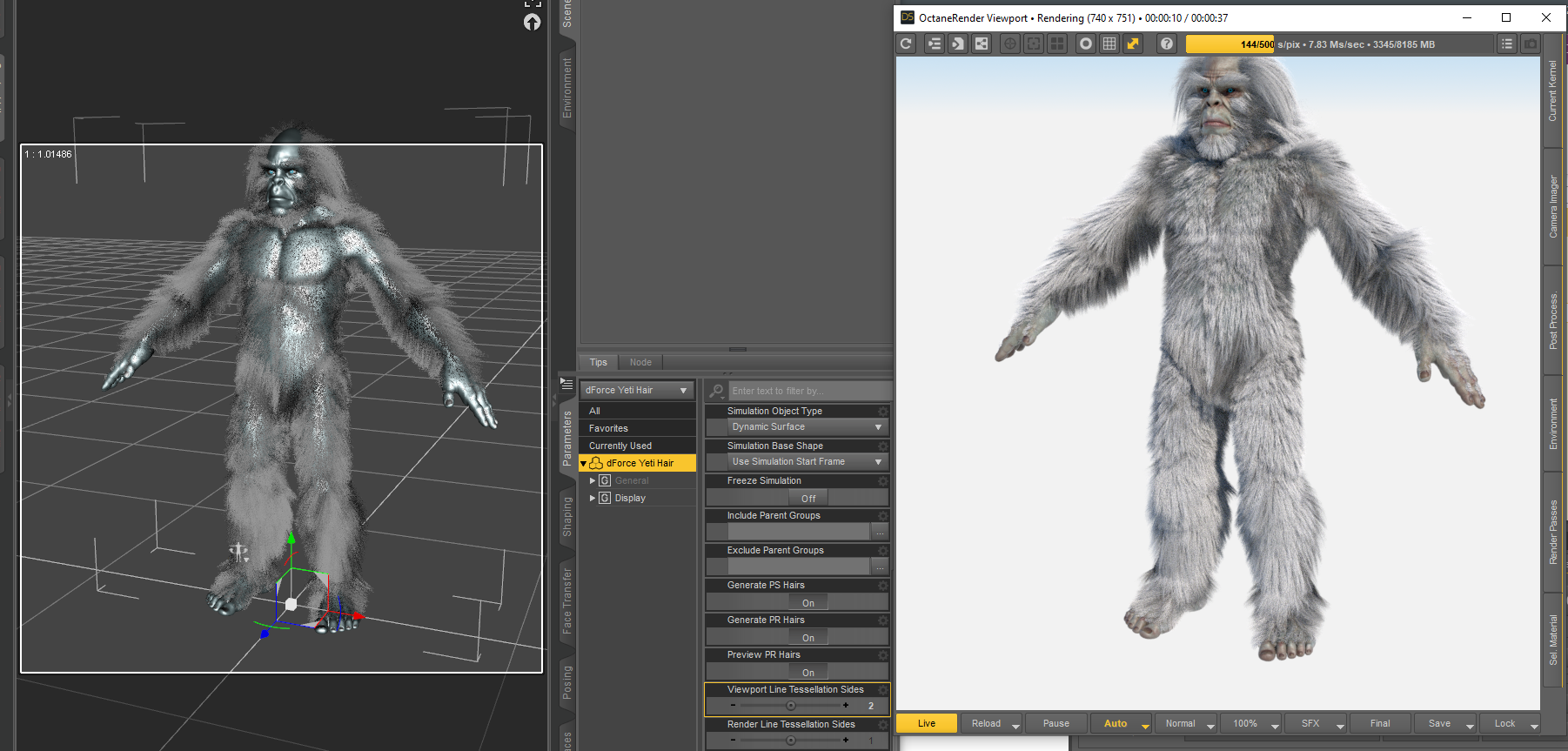Open the Tips tab
Screen dimensions: 1568x751
pos(599,362)
